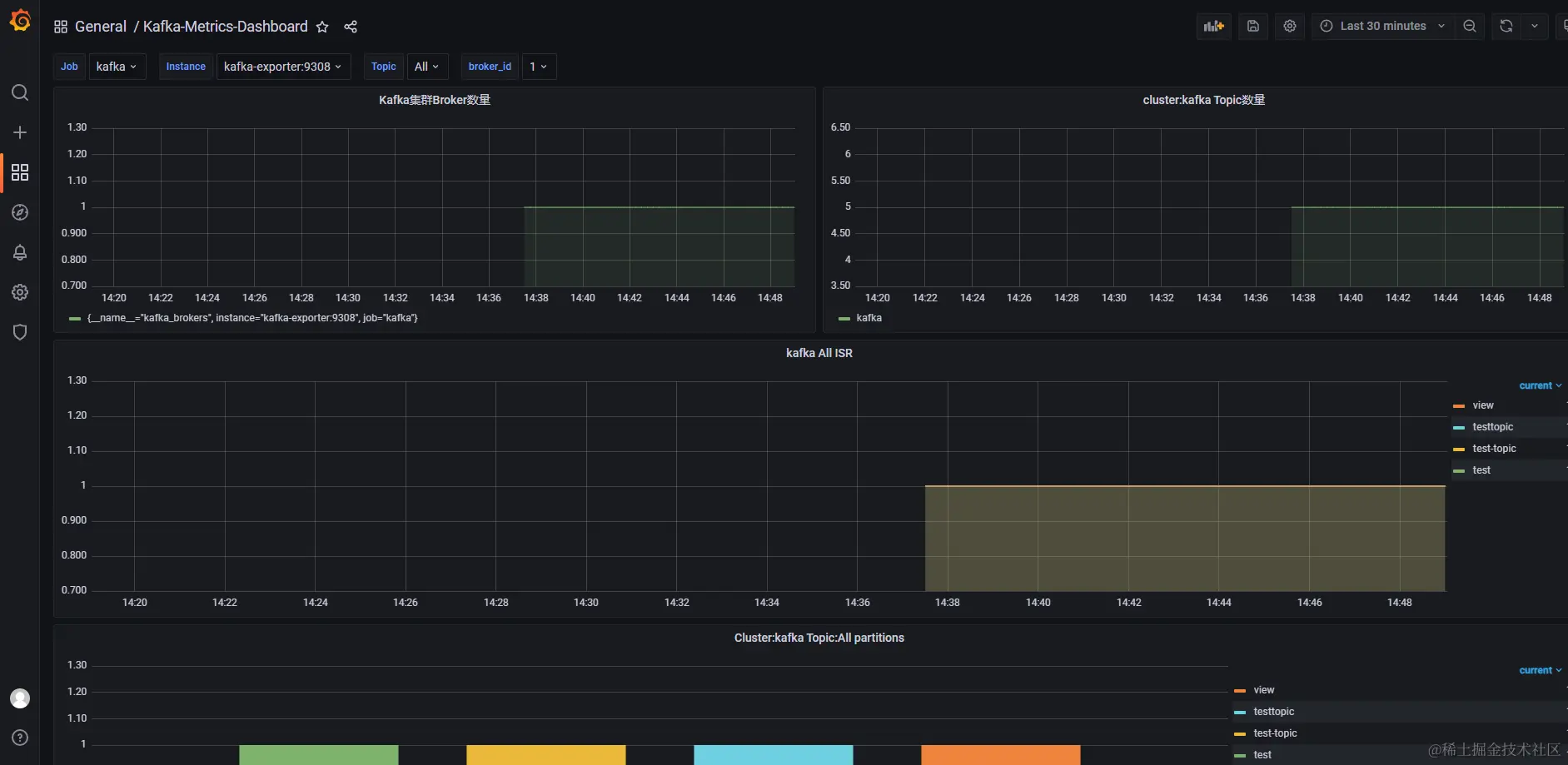Image resolution: width=1568 pixels, height=765 pixels.
Task: Open the dashboard grid icon next to General
Action: 61,27
